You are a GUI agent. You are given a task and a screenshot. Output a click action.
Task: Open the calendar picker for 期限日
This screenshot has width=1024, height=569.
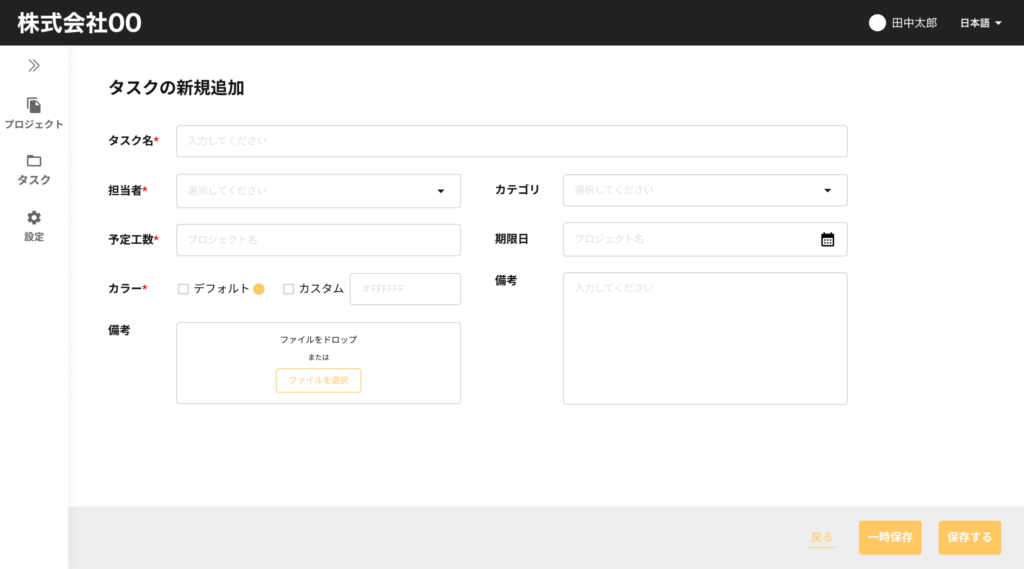click(827, 240)
